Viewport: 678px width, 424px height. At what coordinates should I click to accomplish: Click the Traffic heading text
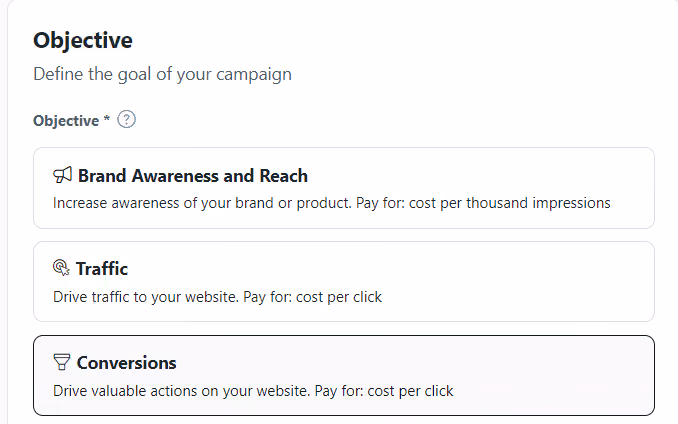click(x=102, y=269)
